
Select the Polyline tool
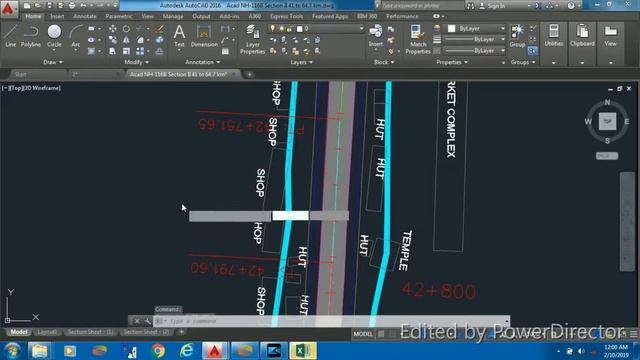coord(31,36)
